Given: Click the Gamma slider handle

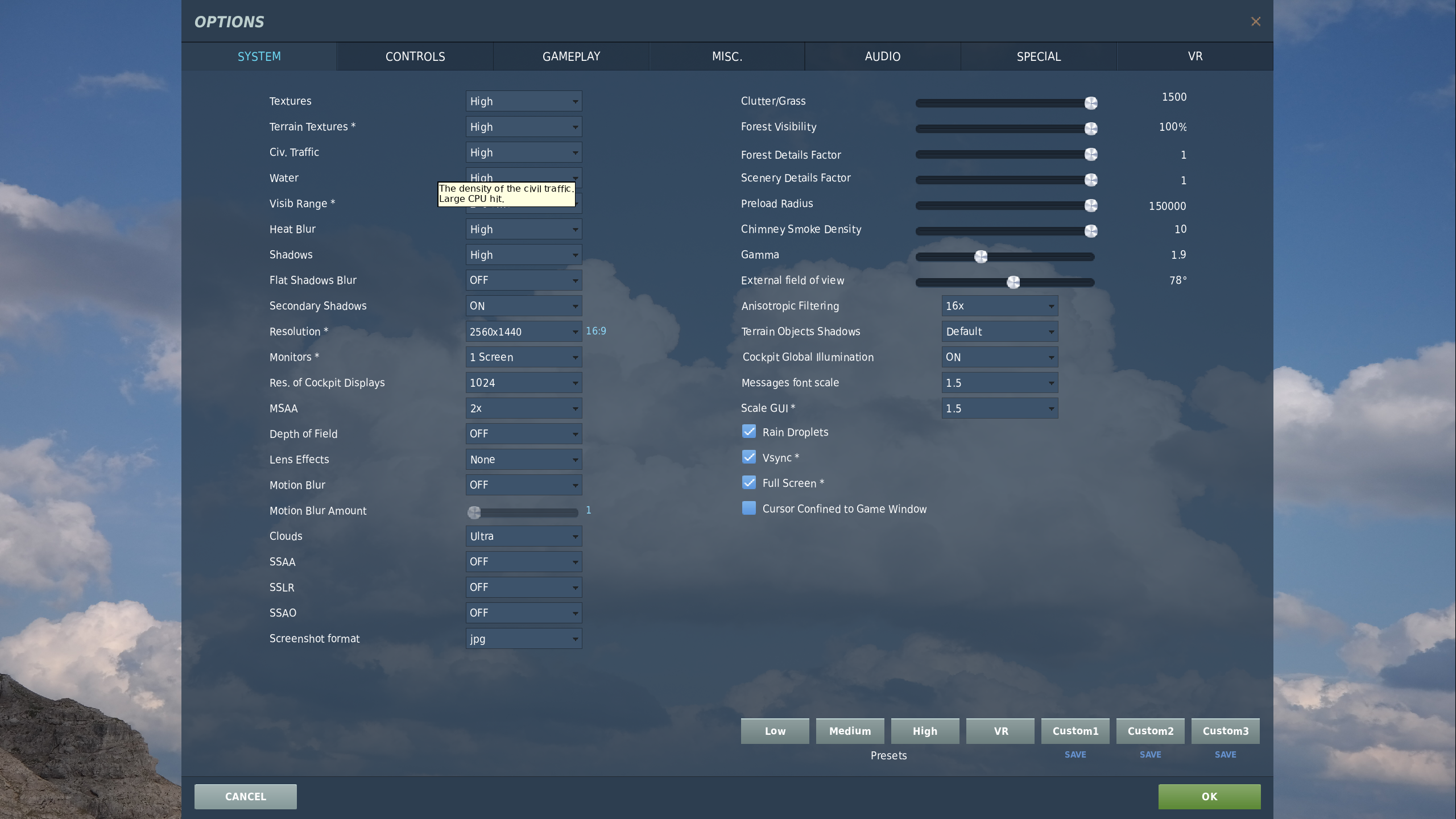Looking at the screenshot, I should [x=981, y=257].
